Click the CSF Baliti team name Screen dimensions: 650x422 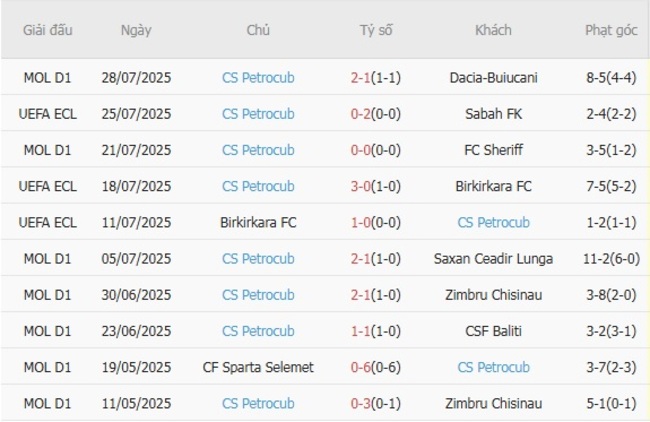tap(493, 331)
